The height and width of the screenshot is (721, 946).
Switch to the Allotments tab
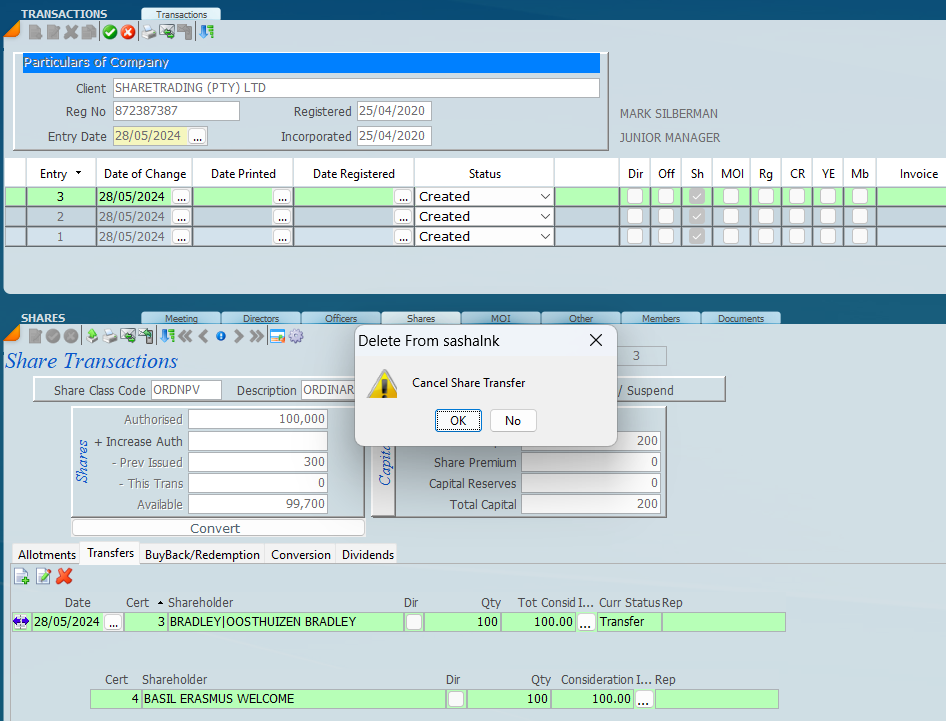(46, 554)
